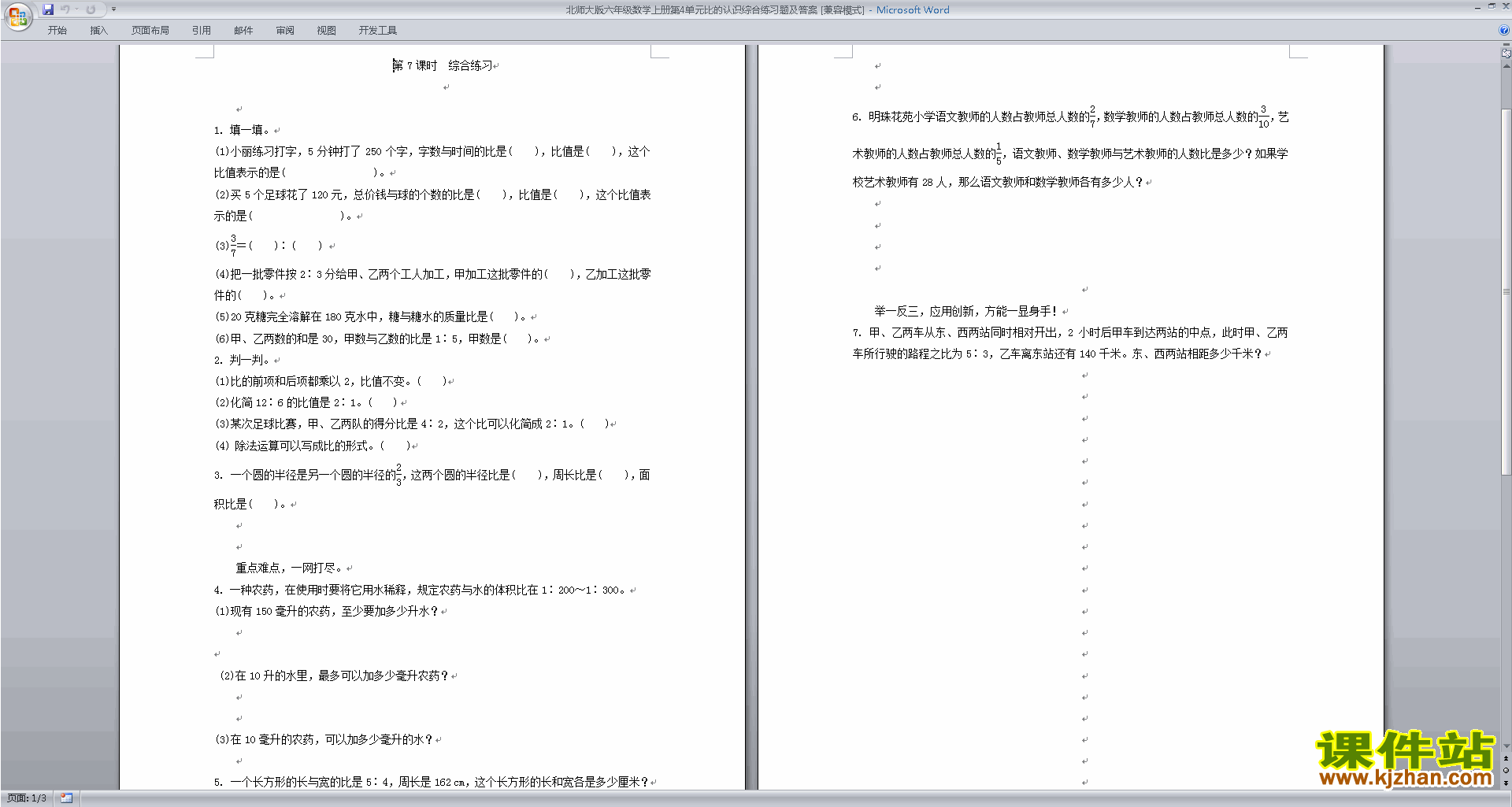
Task: Toggle the ruler view icon above scrollbar
Action: (1506, 54)
